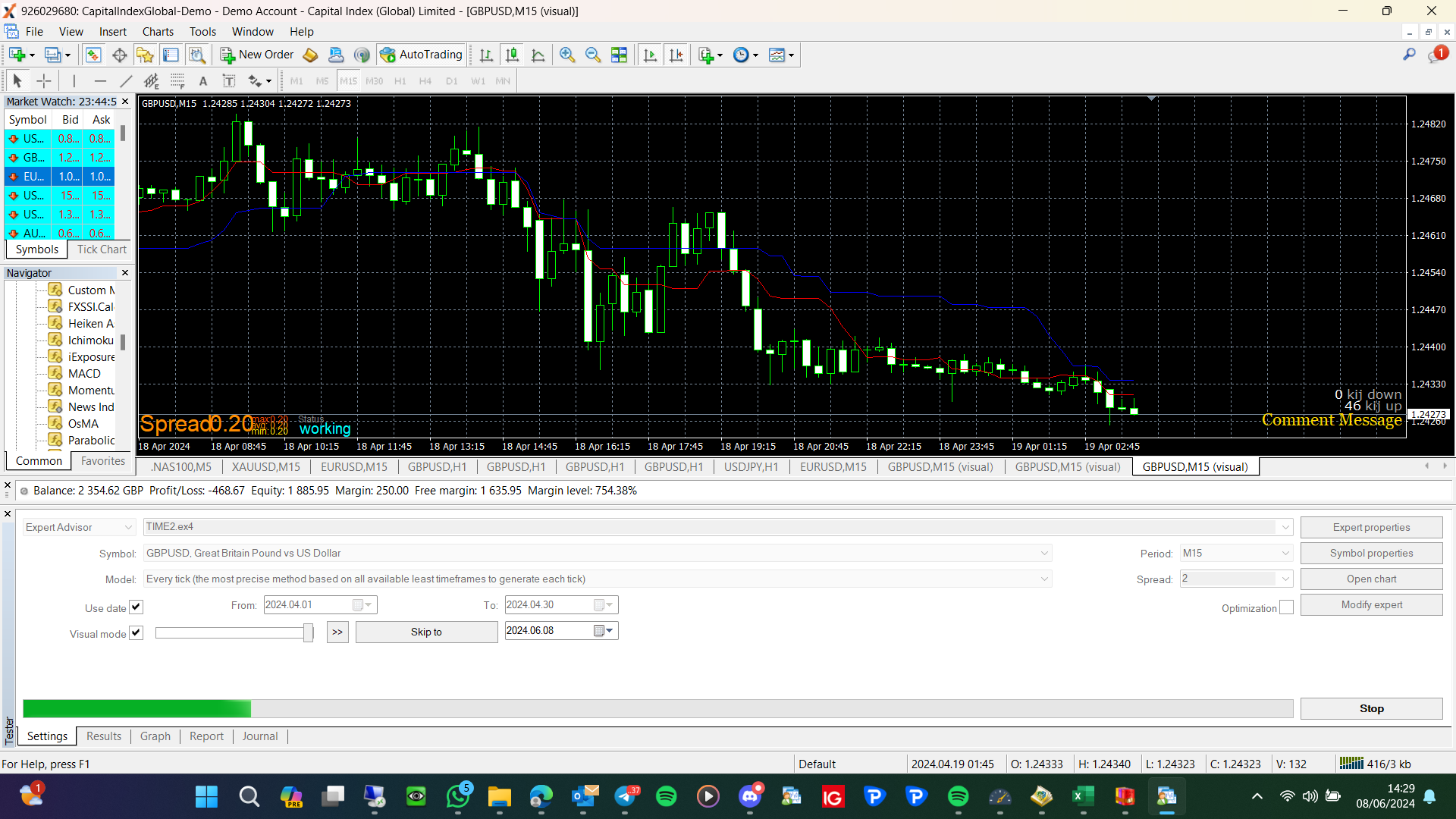Click the Stop button
This screenshot has width=1456, height=819.
coord(1371,708)
